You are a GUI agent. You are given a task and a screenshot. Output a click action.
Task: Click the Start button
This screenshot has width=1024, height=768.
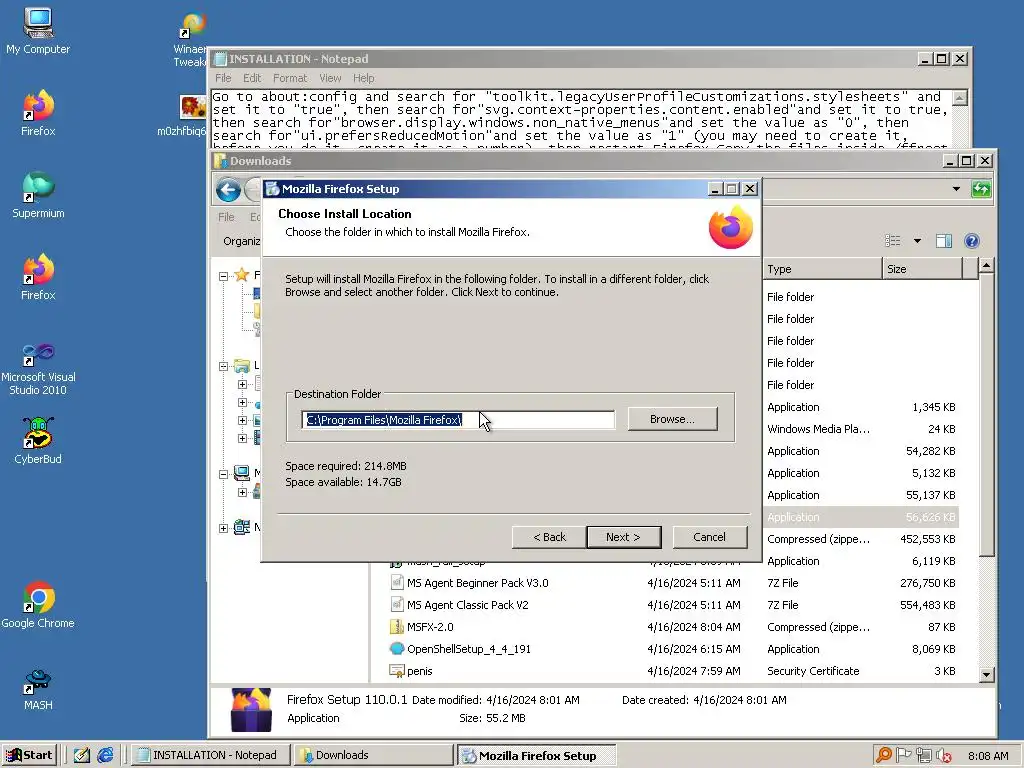click(x=30, y=755)
